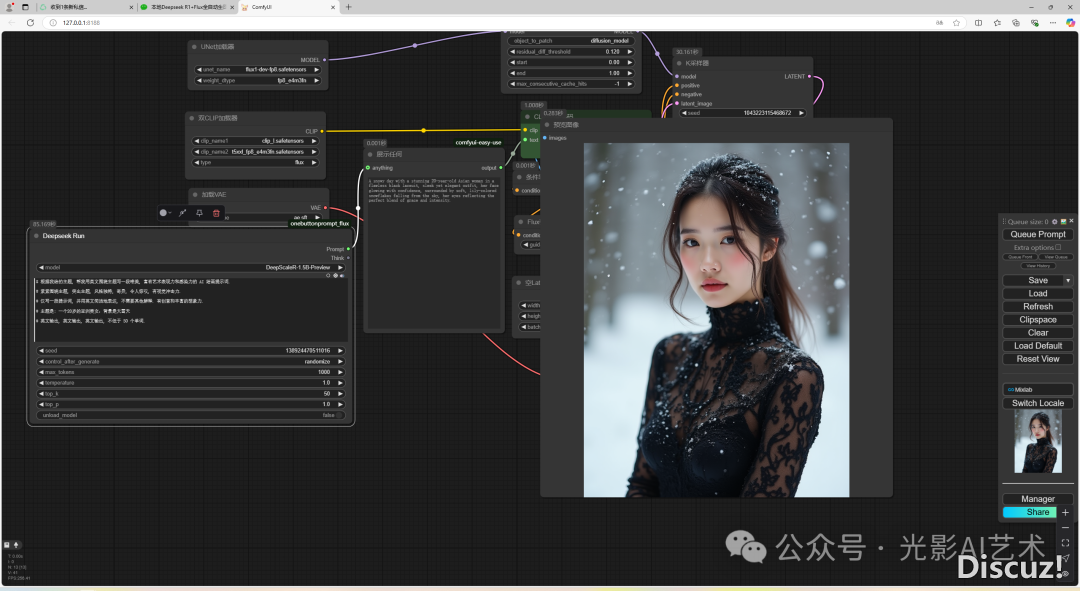Viewport: 1080px width, 591px height.
Task: Open browser collections icon
Action: tap(1015, 23)
